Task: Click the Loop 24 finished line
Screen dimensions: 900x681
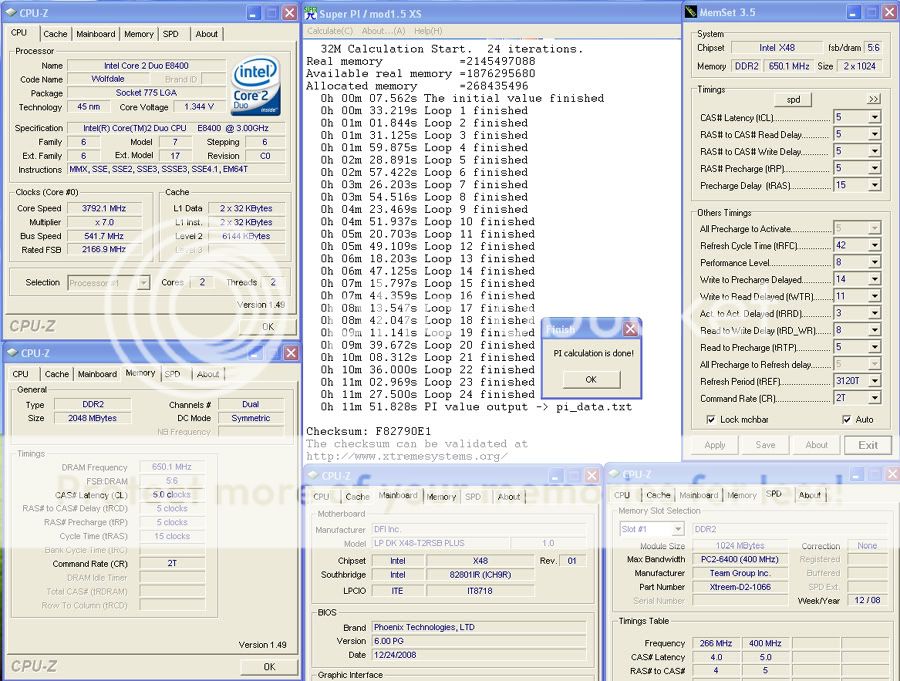Action: 428,394
